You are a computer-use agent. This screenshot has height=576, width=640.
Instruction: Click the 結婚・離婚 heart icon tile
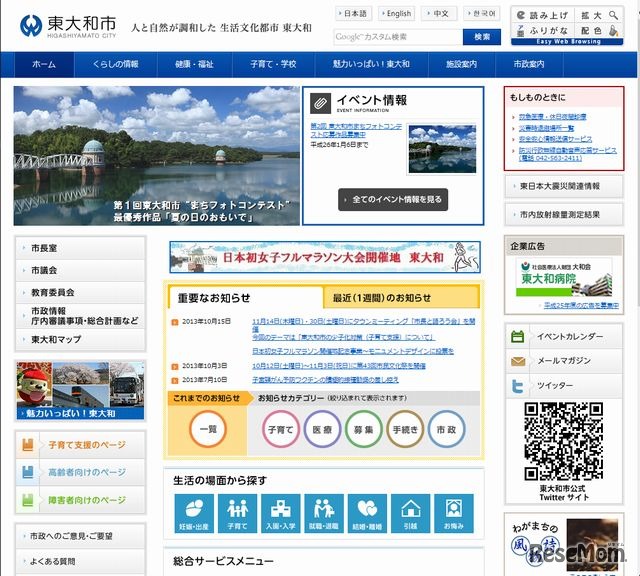tap(367, 513)
